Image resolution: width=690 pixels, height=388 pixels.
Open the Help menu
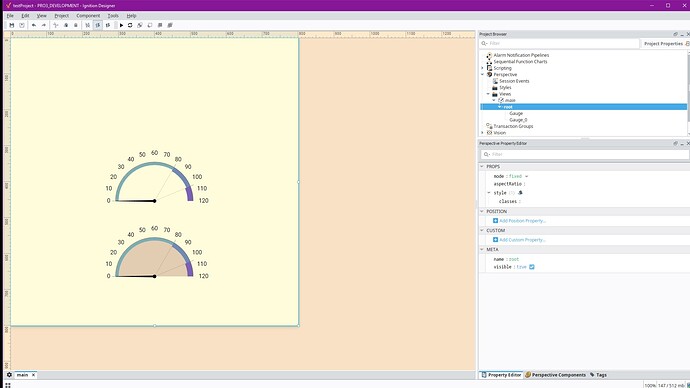(132, 15)
